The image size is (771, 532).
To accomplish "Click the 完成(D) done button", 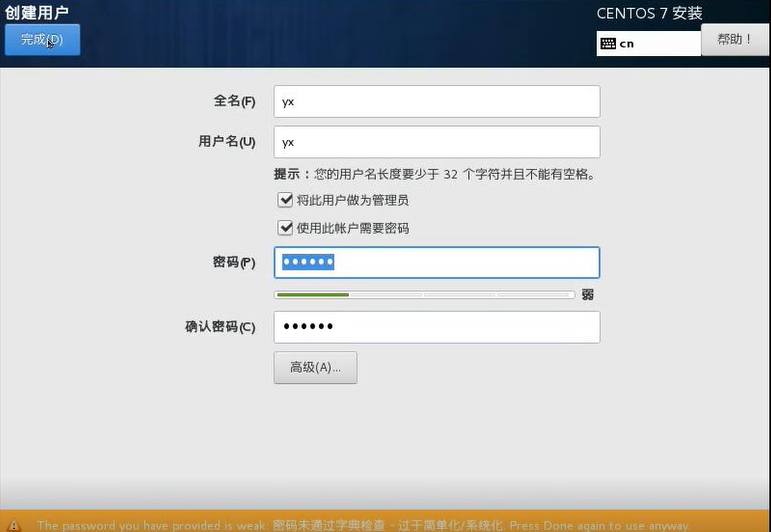I will (42, 40).
